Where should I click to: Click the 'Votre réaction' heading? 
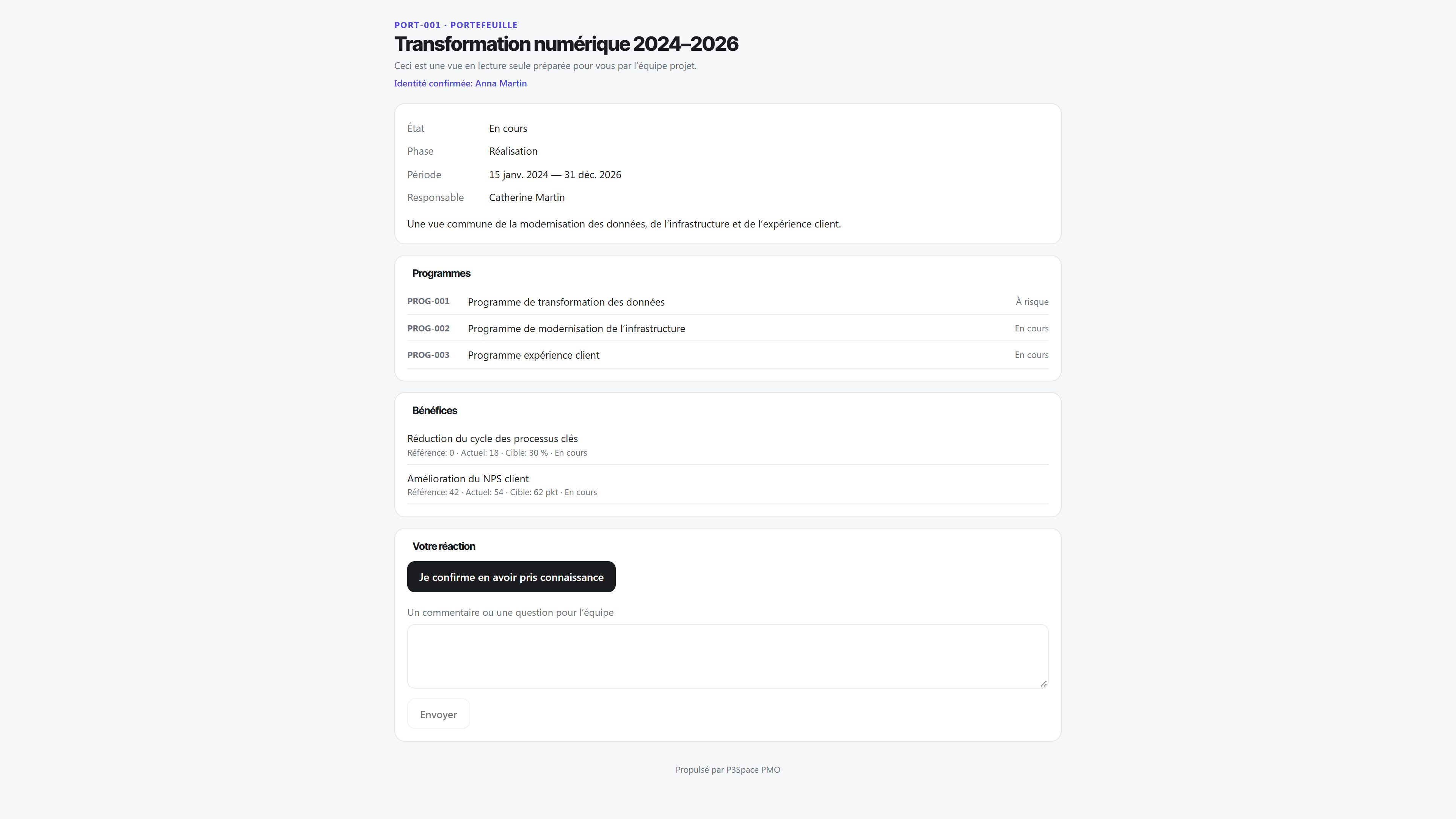click(444, 546)
